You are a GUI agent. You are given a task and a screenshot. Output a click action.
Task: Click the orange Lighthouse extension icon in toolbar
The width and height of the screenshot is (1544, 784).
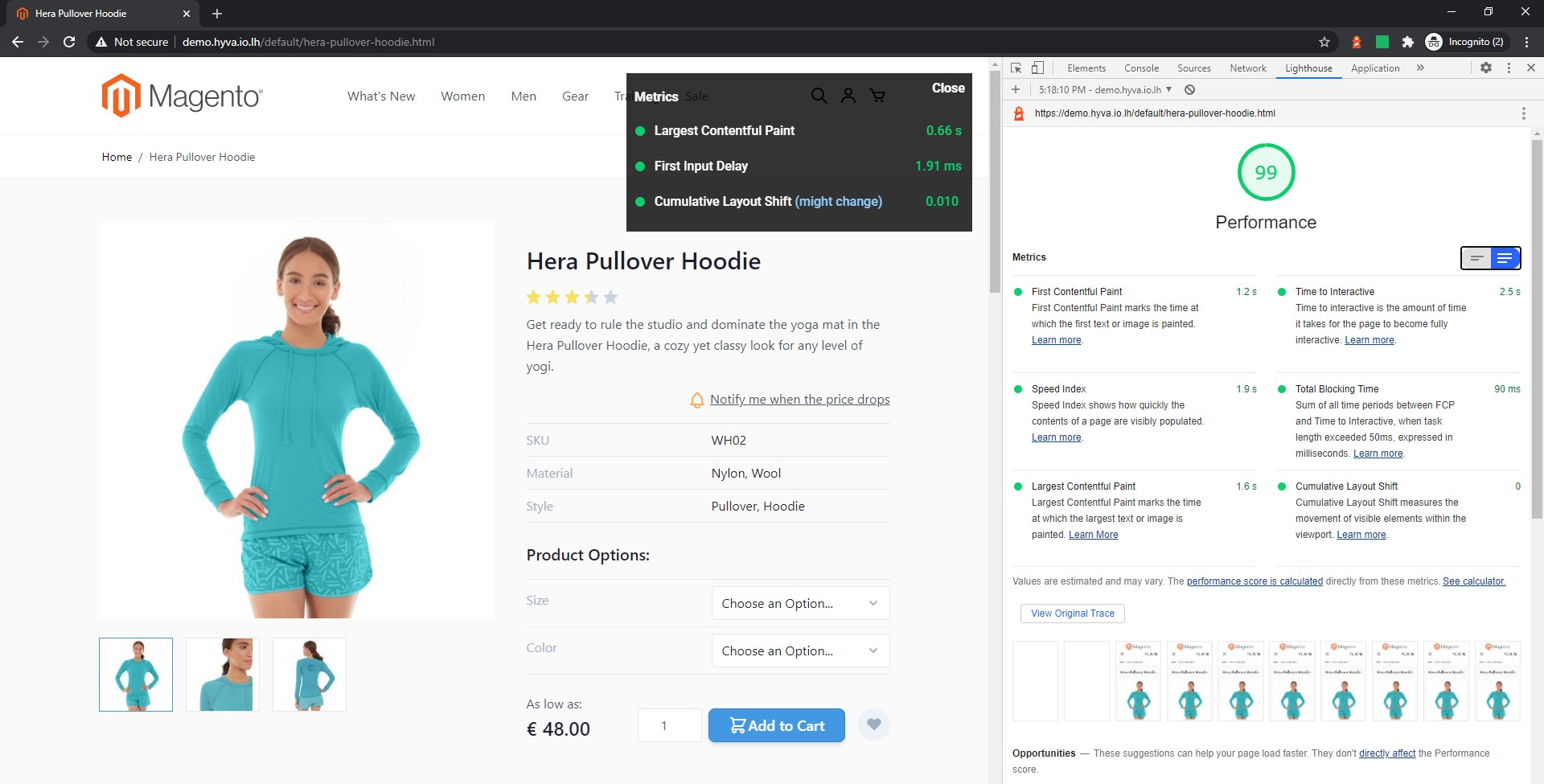pos(1357,42)
